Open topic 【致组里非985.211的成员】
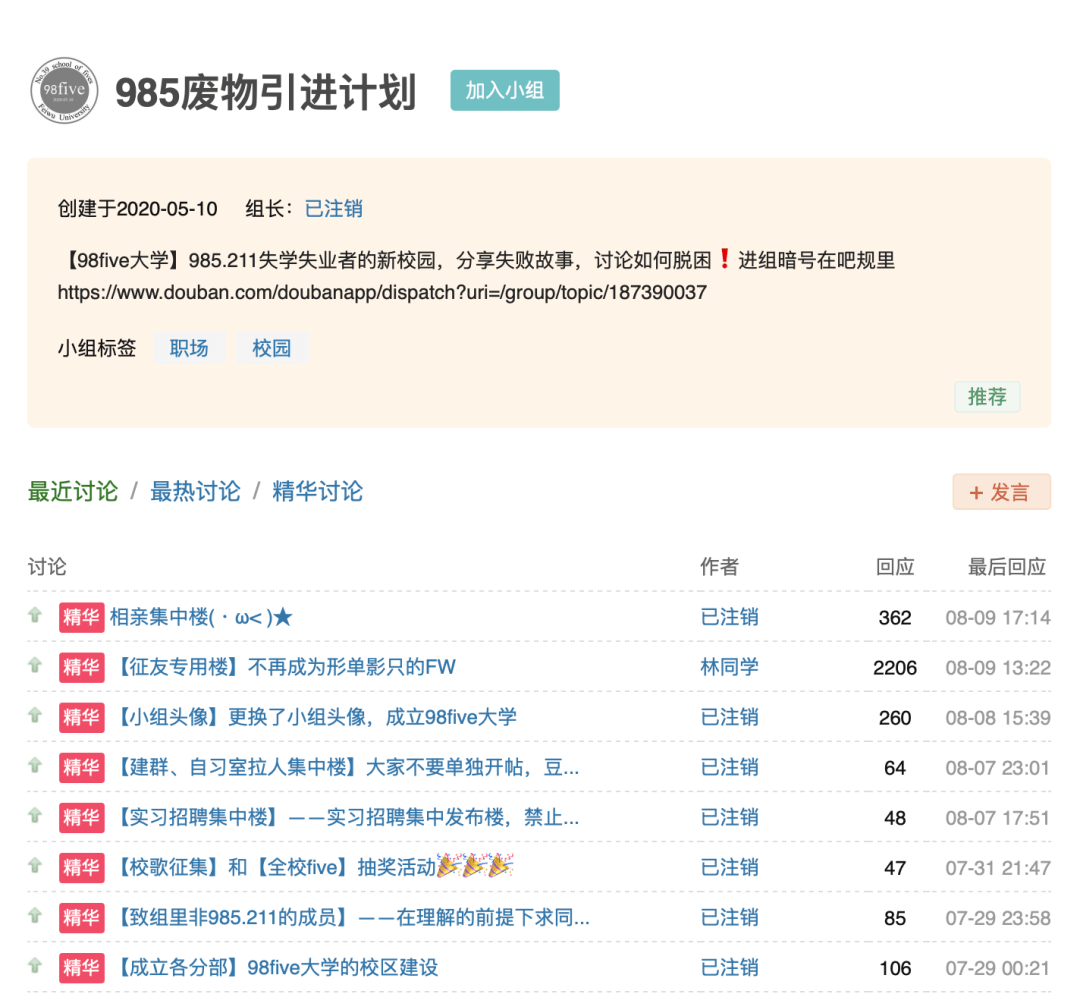This screenshot has height=994, width=1080. pyautogui.click(x=350, y=918)
